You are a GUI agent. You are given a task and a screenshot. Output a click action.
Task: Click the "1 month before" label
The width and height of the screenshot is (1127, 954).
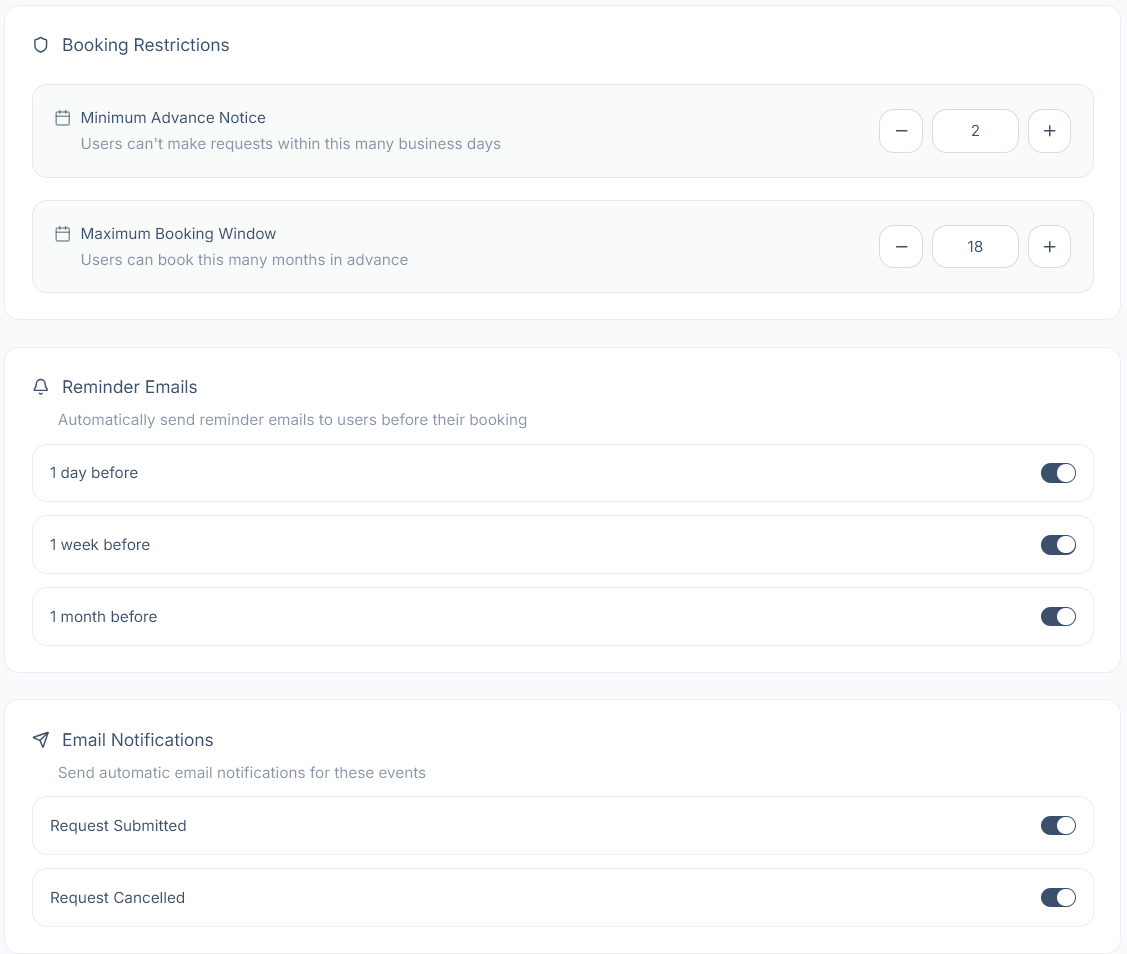click(x=104, y=617)
